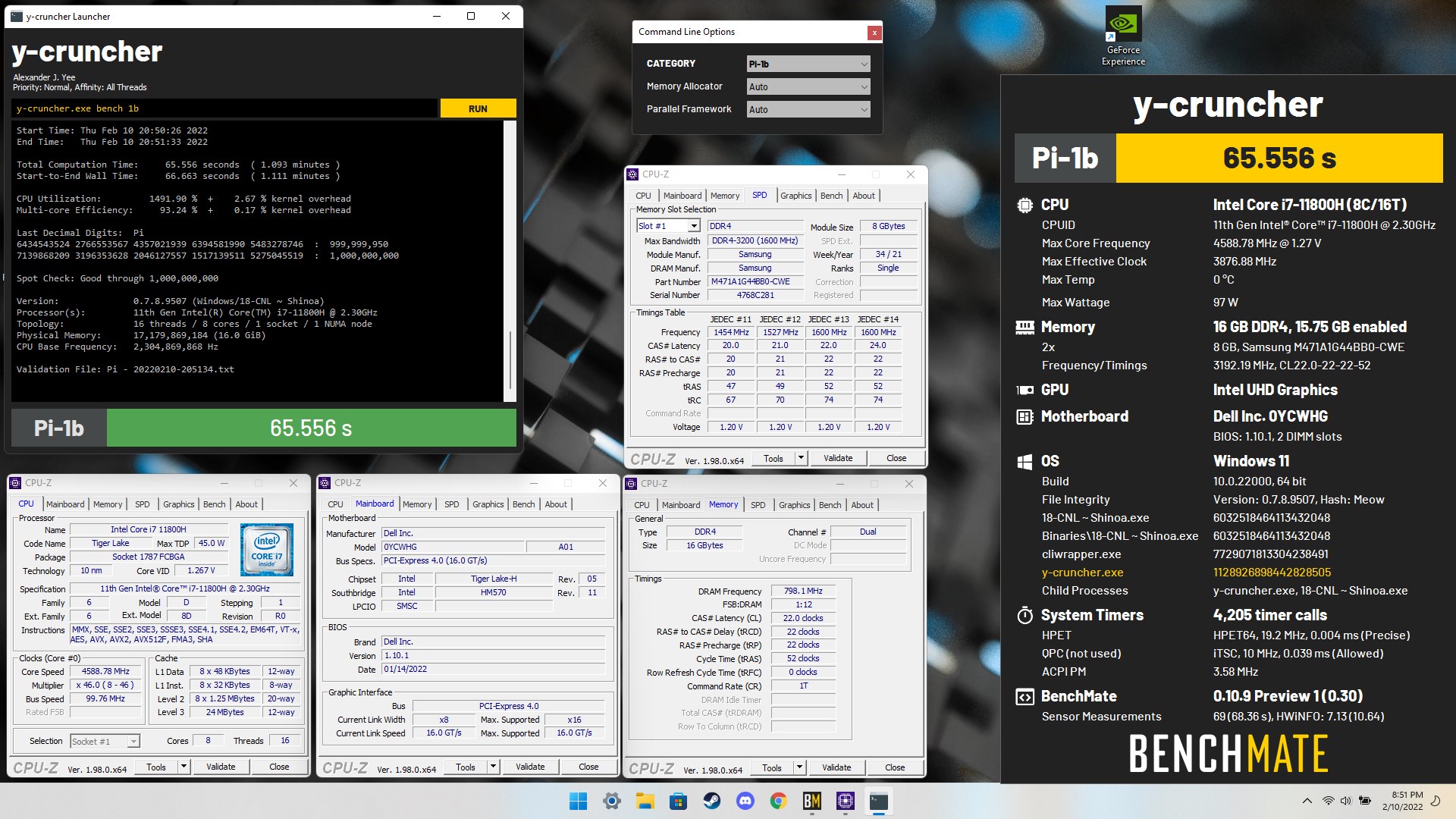Expand Tools arrow in Mainboard CPU-Z window

click(493, 767)
